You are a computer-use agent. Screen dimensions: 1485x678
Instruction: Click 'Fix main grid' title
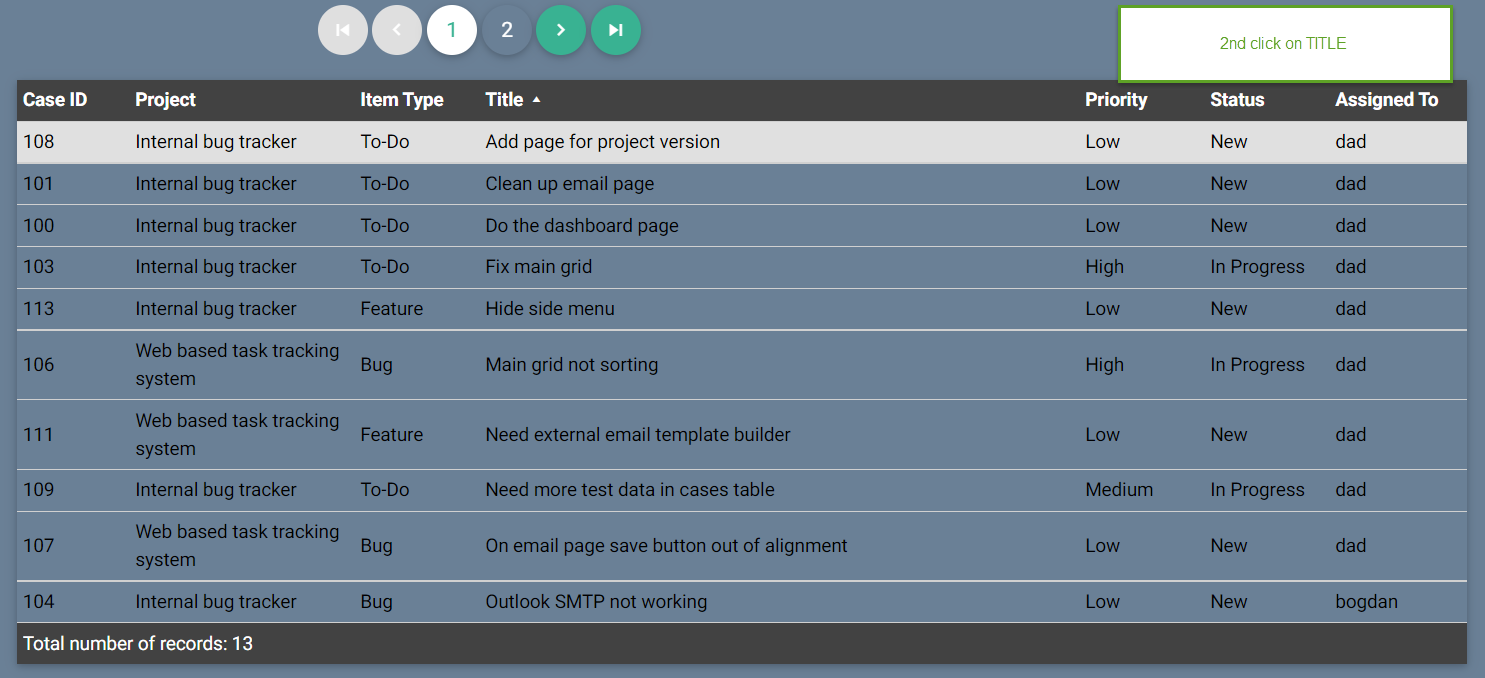pyautogui.click(x=539, y=267)
